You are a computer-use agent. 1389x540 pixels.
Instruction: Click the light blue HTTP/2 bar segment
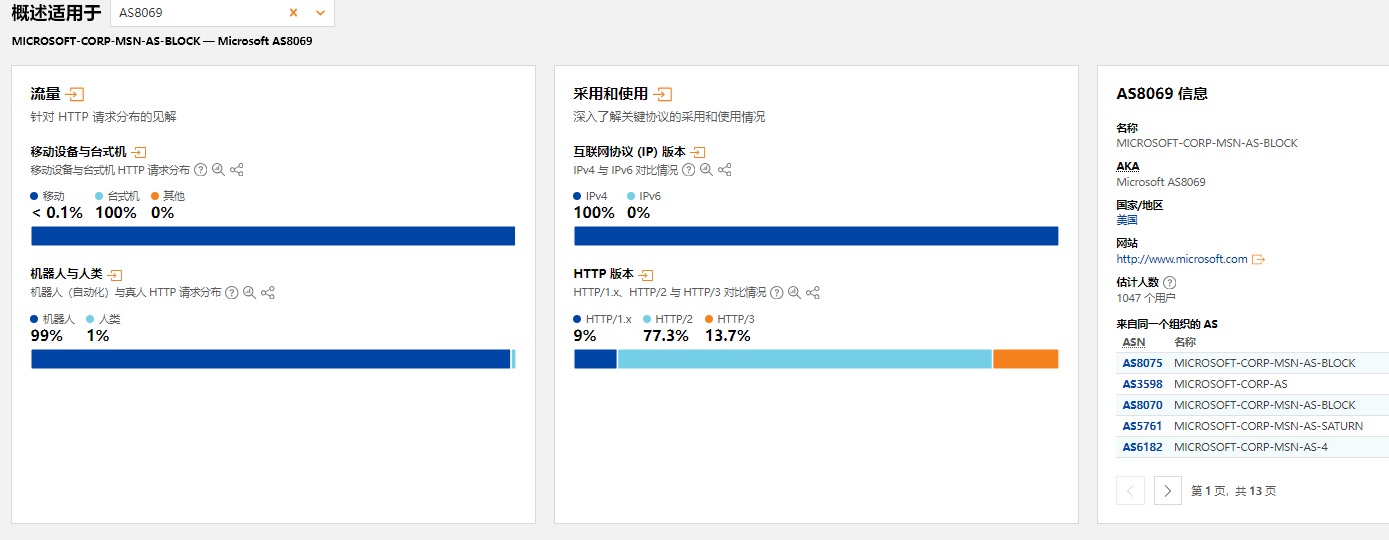805,359
